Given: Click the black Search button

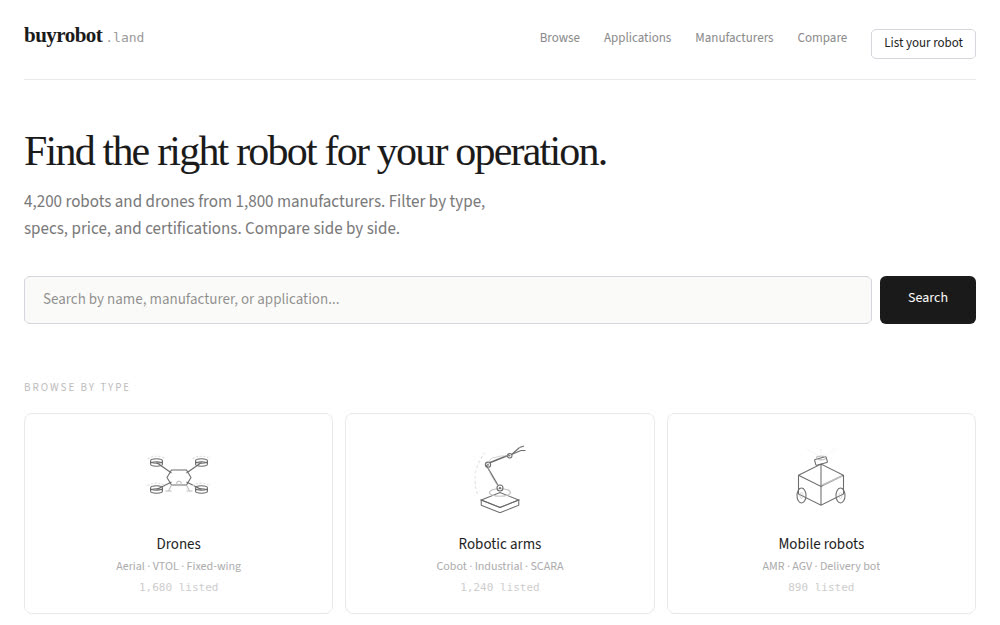Looking at the screenshot, I should [927, 299].
